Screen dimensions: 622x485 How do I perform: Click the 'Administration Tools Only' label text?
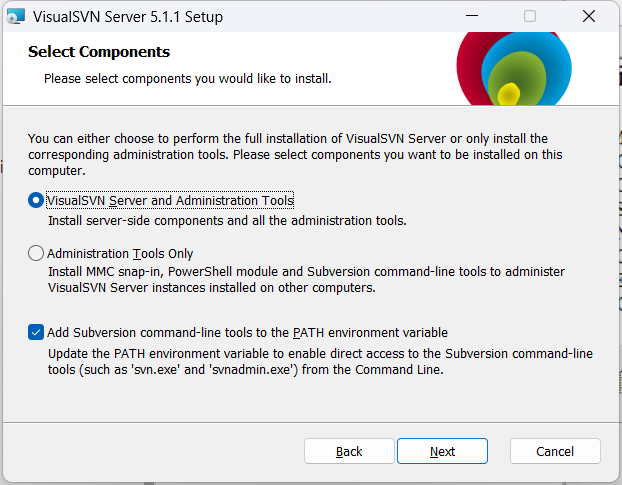tap(120, 254)
